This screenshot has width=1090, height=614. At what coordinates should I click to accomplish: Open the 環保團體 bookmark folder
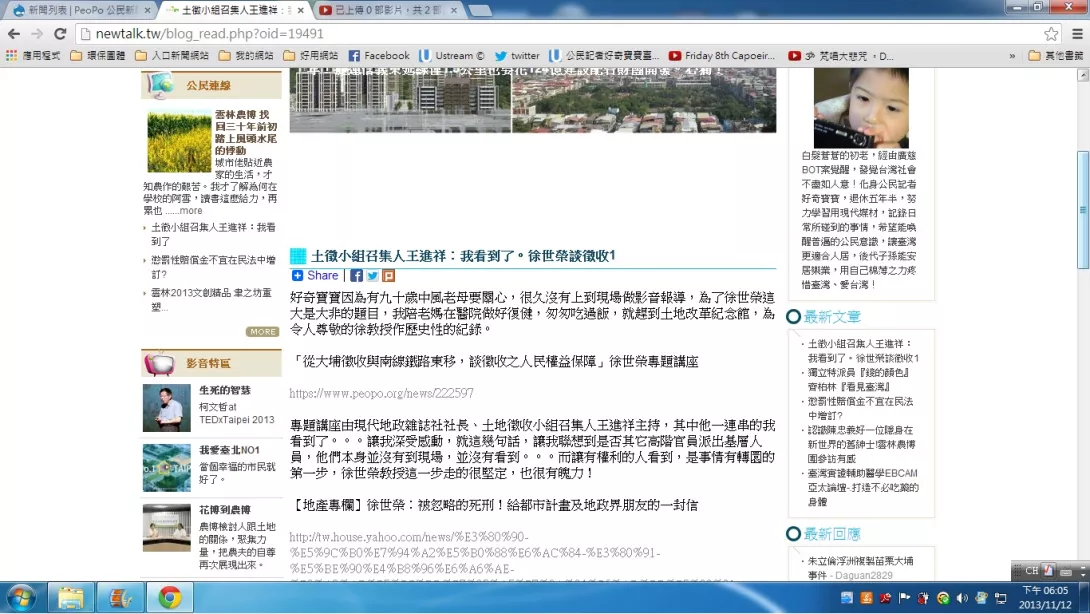point(98,56)
